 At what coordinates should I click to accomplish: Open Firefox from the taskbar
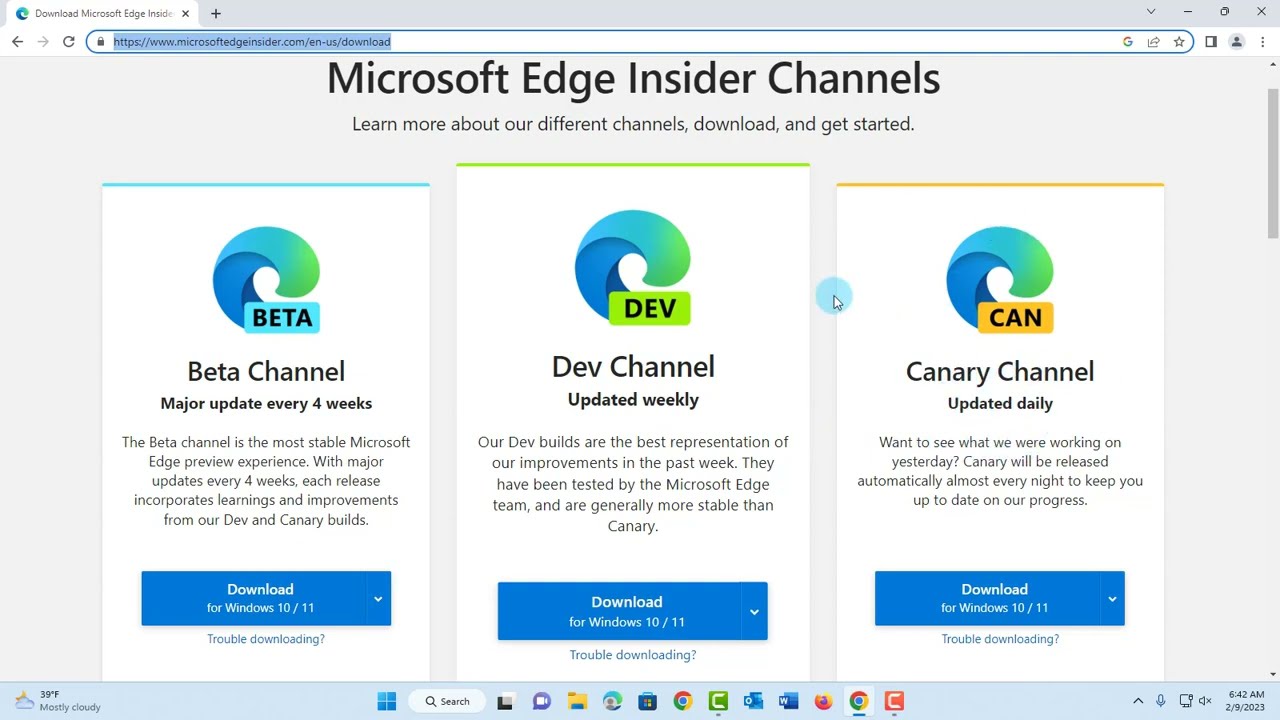coord(823,701)
